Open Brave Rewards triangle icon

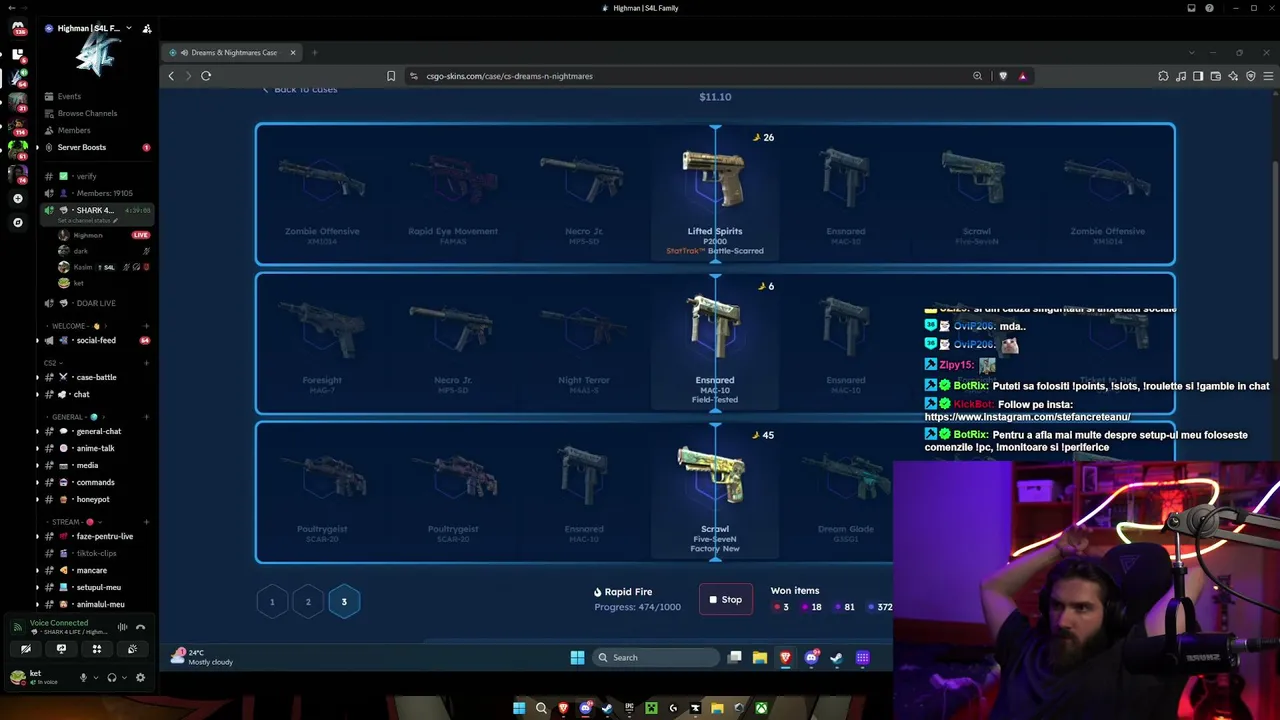click(x=1022, y=76)
